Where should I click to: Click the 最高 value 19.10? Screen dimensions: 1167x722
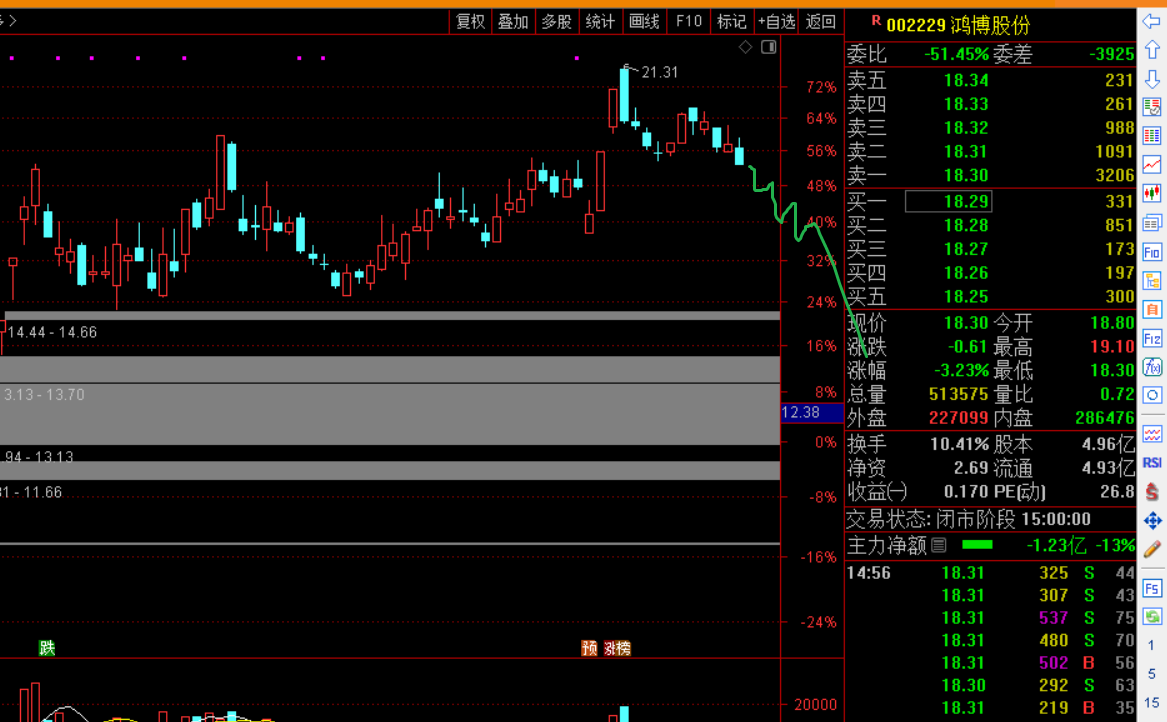pos(1113,347)
